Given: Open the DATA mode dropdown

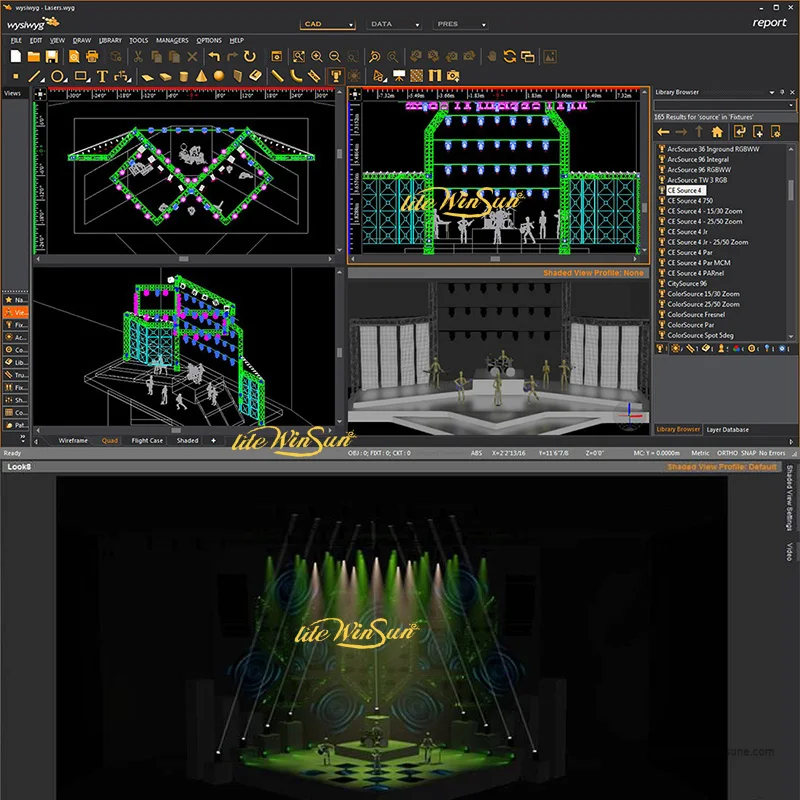Looking at the screenshot, I should [x=396, y=23].
